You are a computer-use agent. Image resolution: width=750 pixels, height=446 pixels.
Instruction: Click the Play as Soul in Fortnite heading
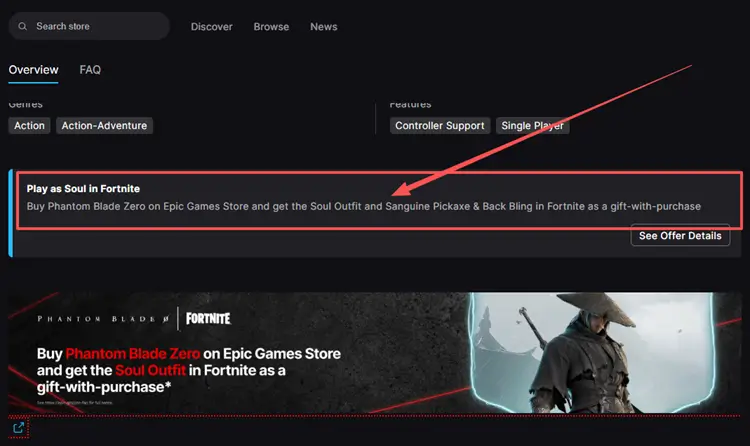[x=83, y=189]
